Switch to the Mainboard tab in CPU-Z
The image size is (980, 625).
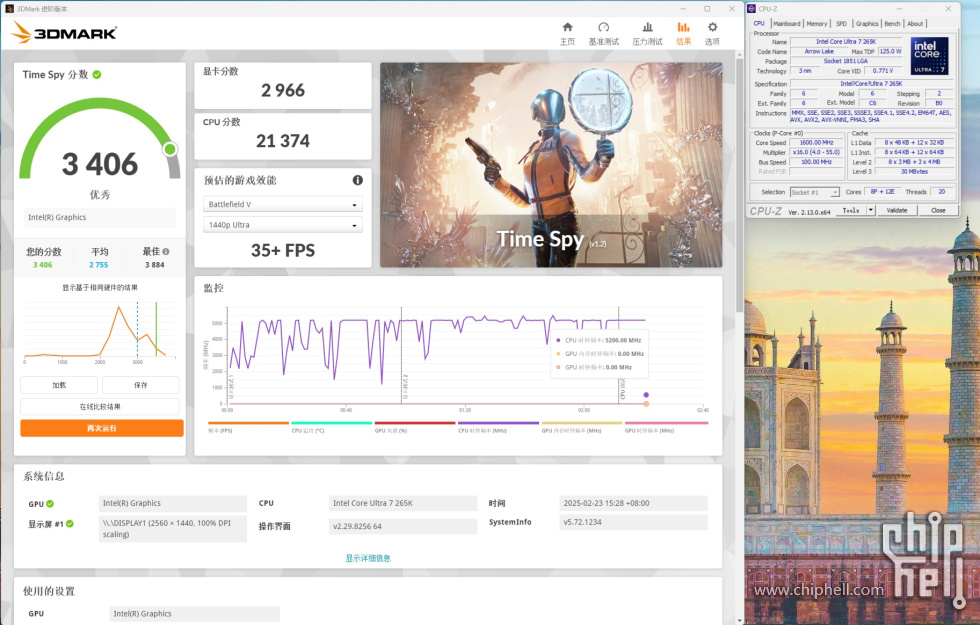(787, 24)
